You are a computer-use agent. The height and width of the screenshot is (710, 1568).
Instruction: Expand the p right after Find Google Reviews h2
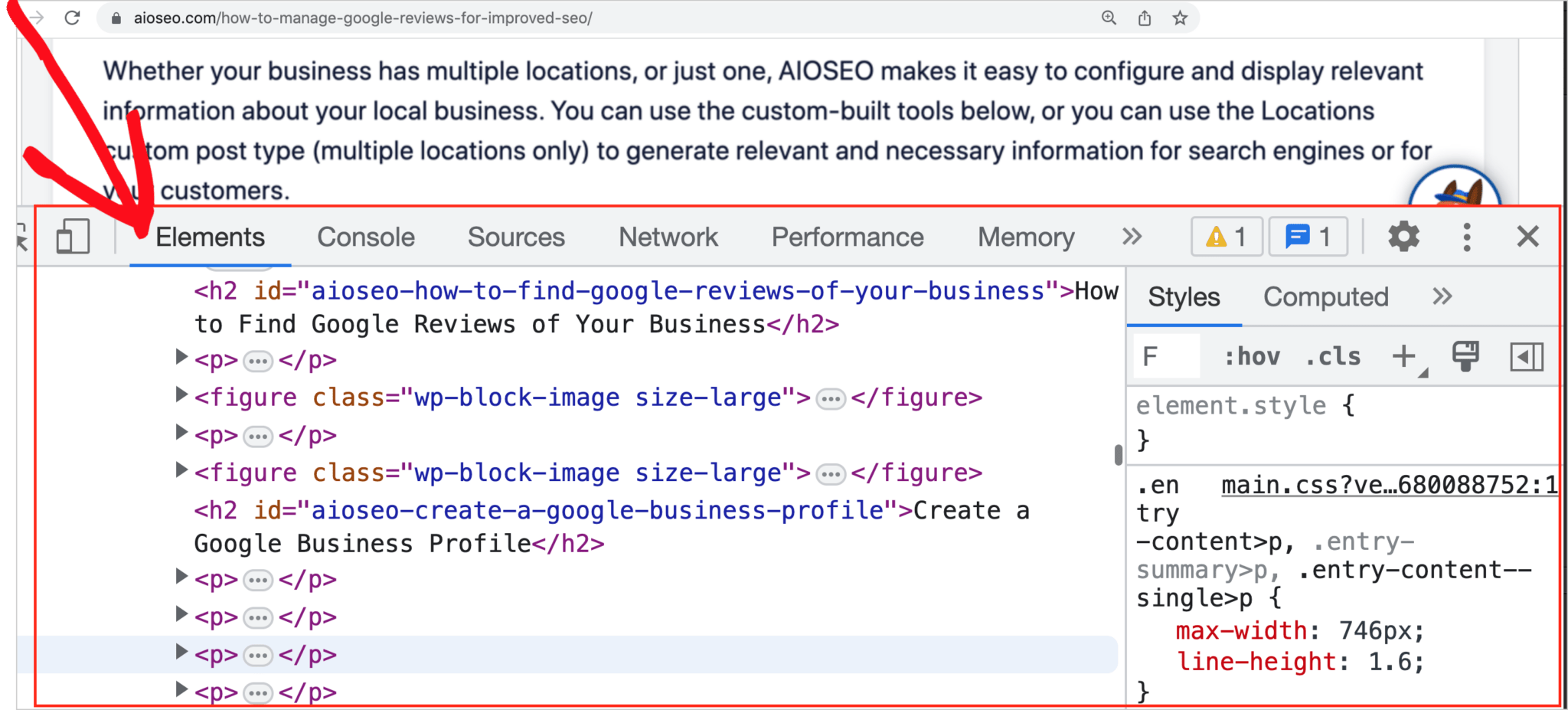click(181, 357)
